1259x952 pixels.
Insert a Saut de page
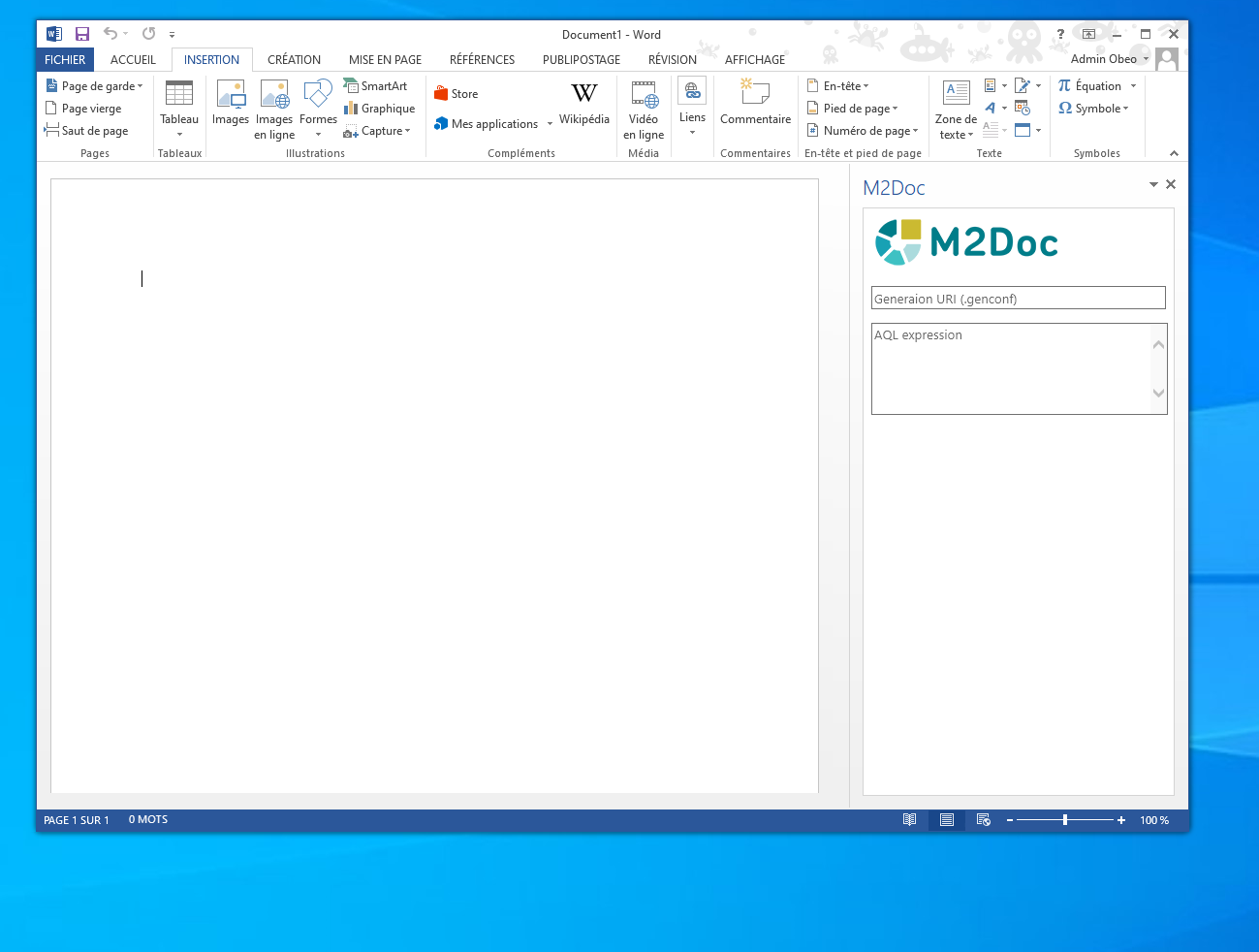(86, 131)
